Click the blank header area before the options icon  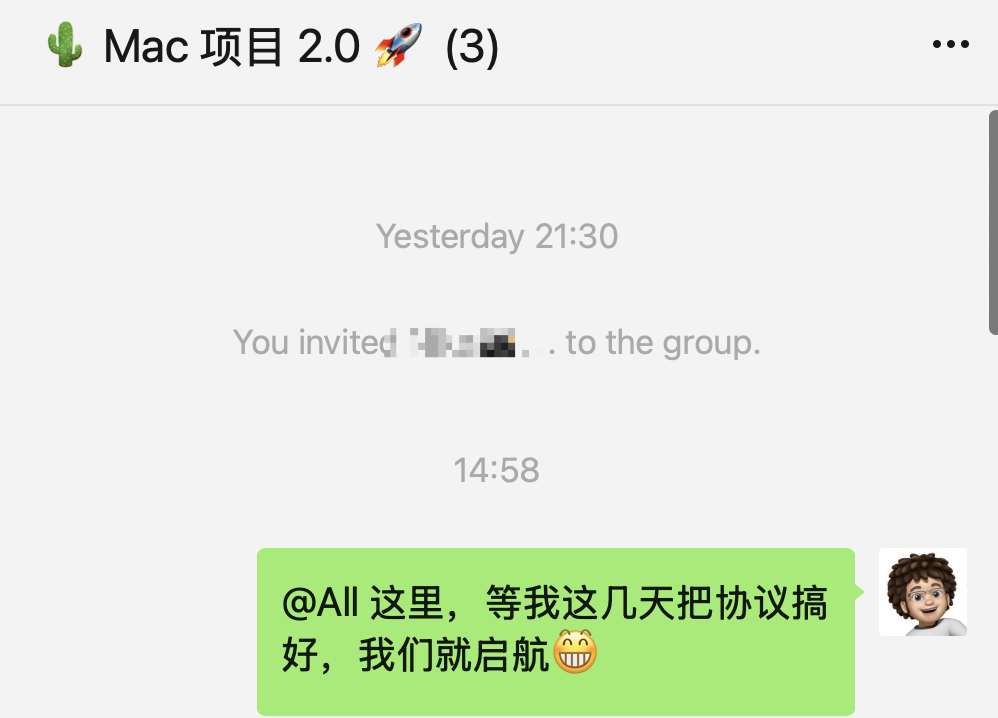click(713, 46)
